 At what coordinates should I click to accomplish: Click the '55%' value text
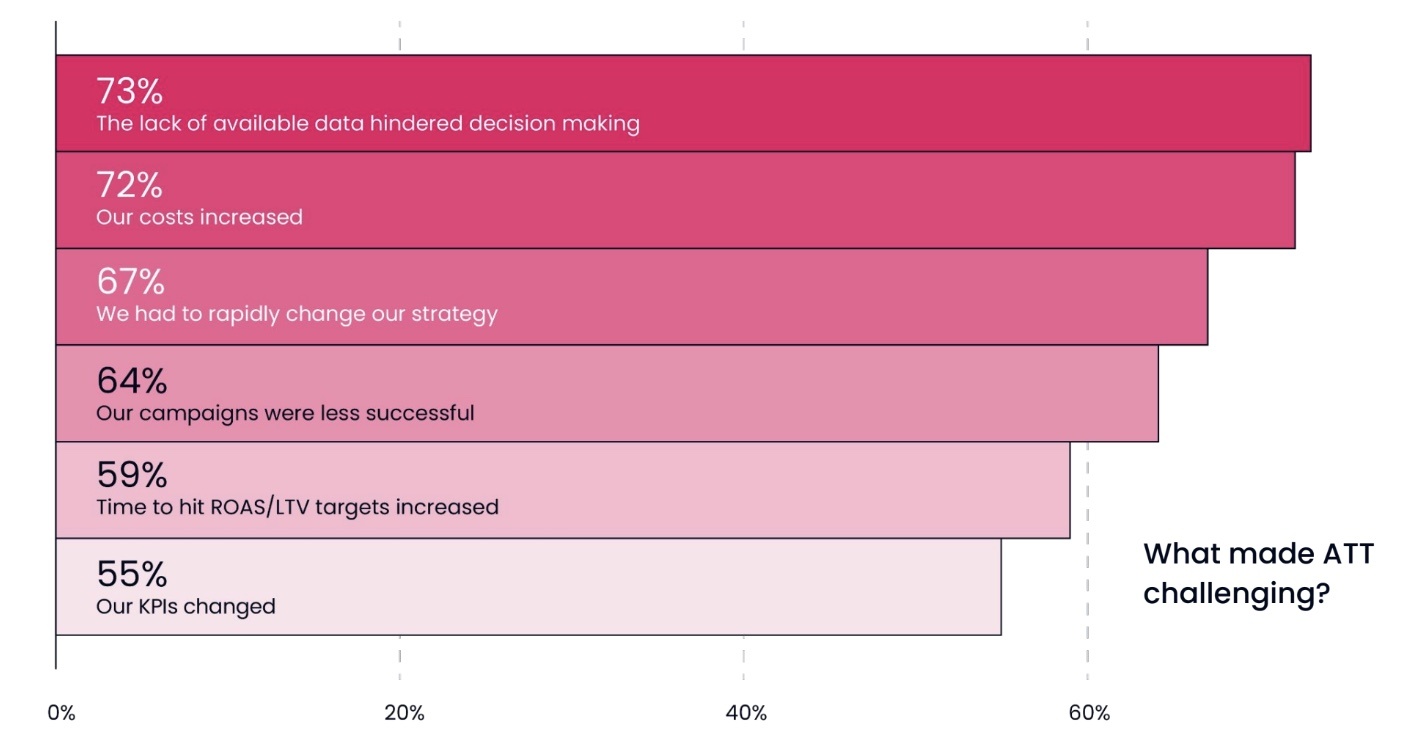pyautogui.click(x=131, y=574)
